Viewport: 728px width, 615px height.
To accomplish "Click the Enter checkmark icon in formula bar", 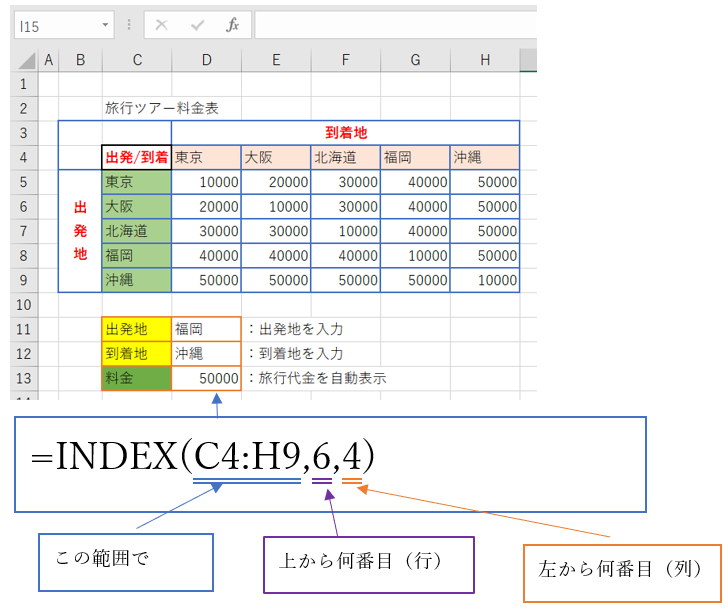I will point(197,25).
